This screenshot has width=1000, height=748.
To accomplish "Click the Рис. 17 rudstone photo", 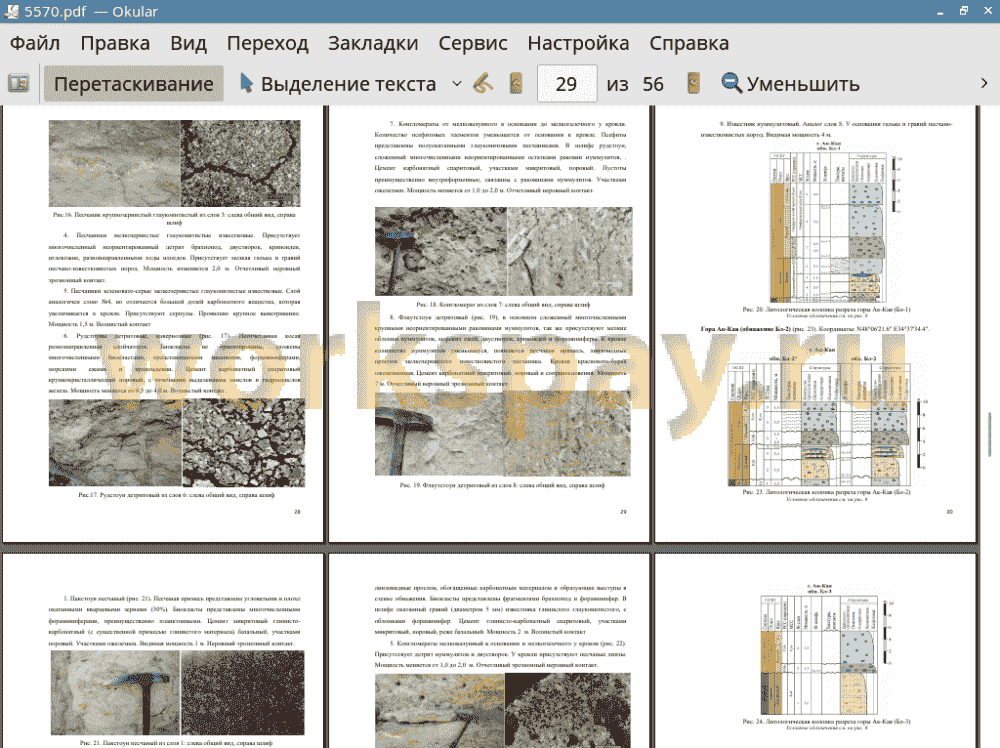I will (177, 443).
